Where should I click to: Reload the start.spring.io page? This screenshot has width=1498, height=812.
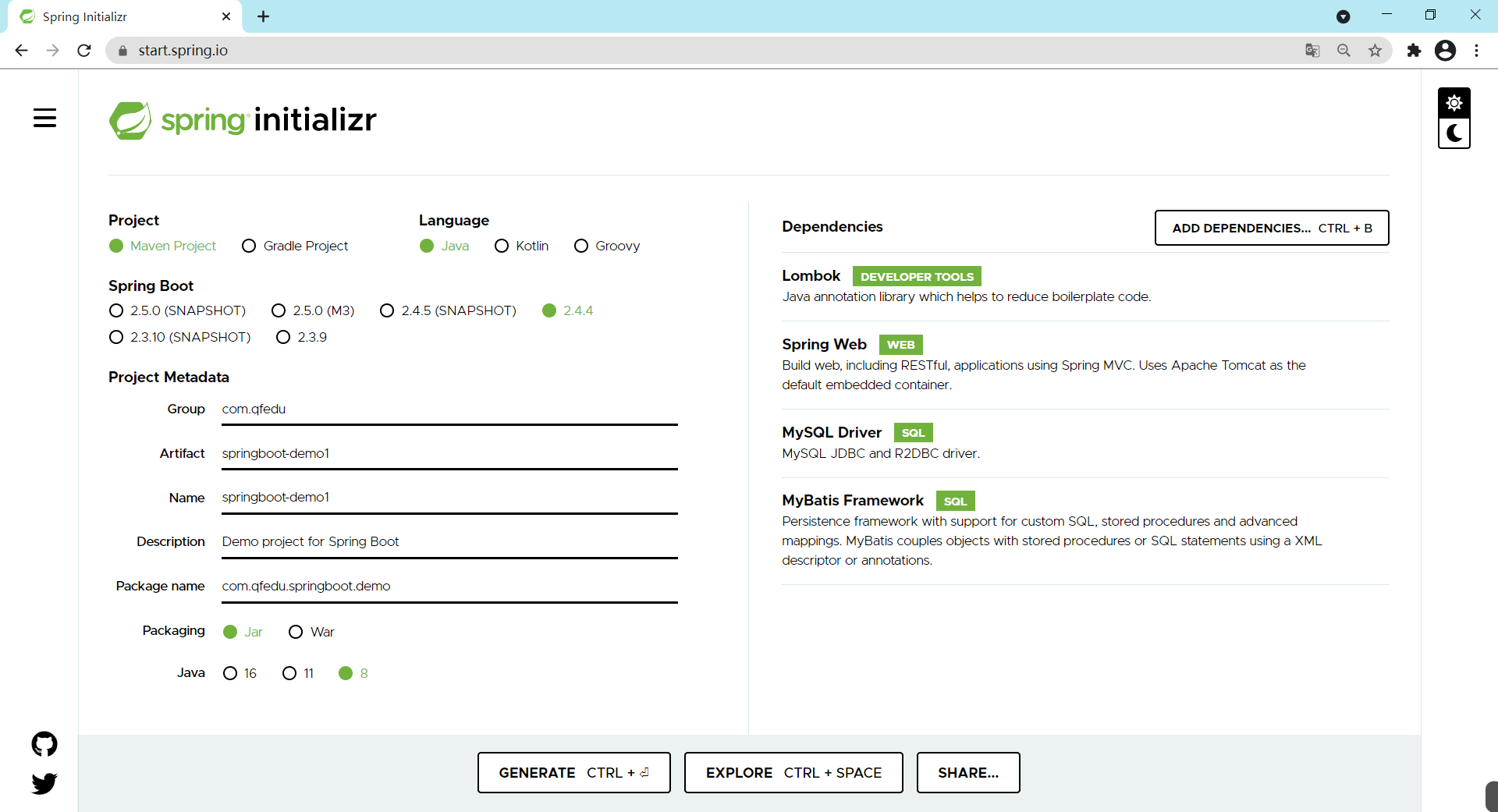(x=84, y=51)
